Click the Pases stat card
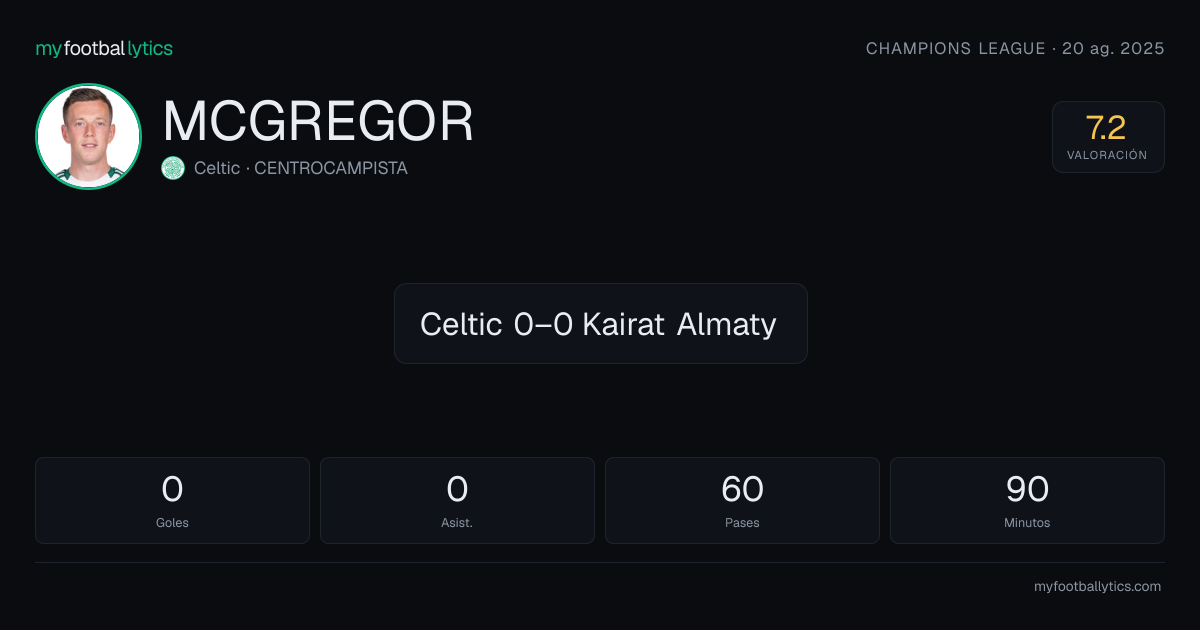The height and width of the screenshot is (630, 1200). click(742, 500)
